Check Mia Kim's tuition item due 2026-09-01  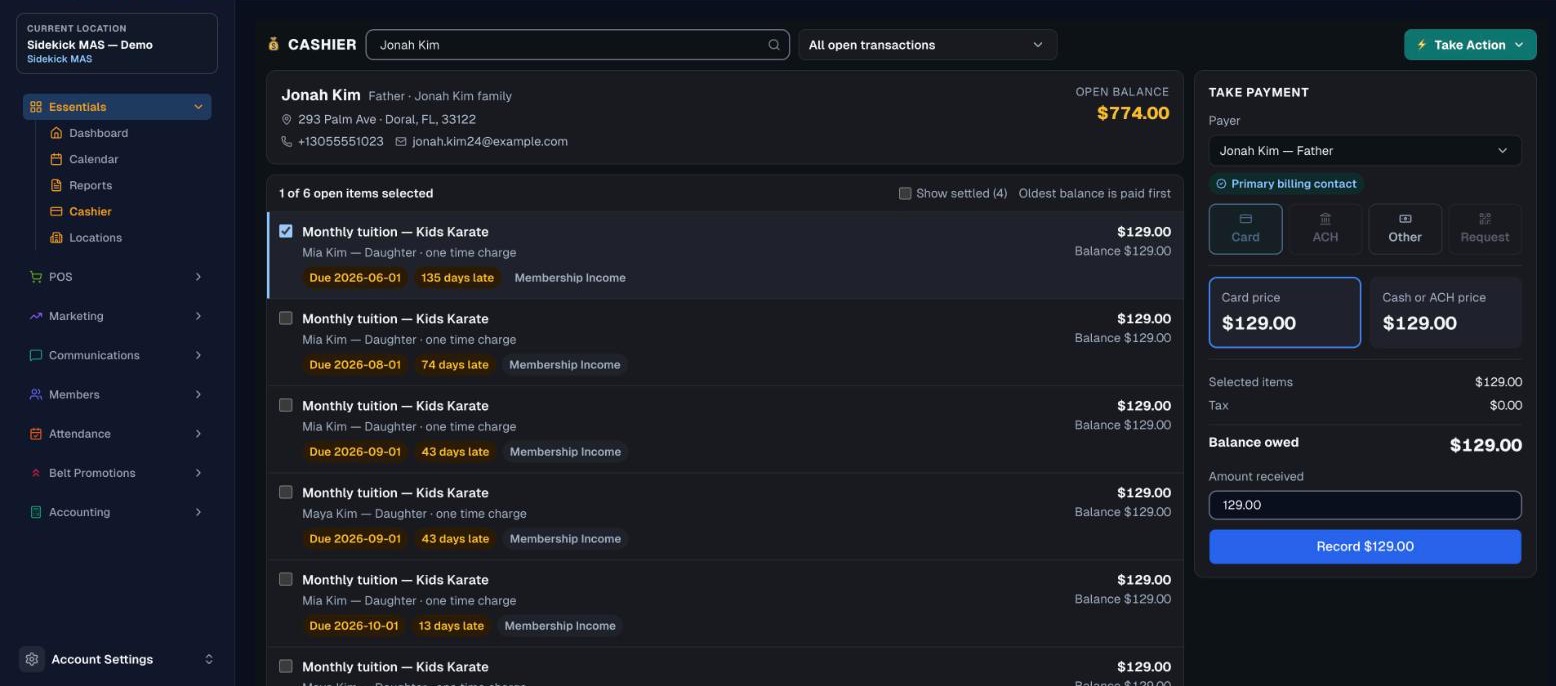tap(286, 405)
